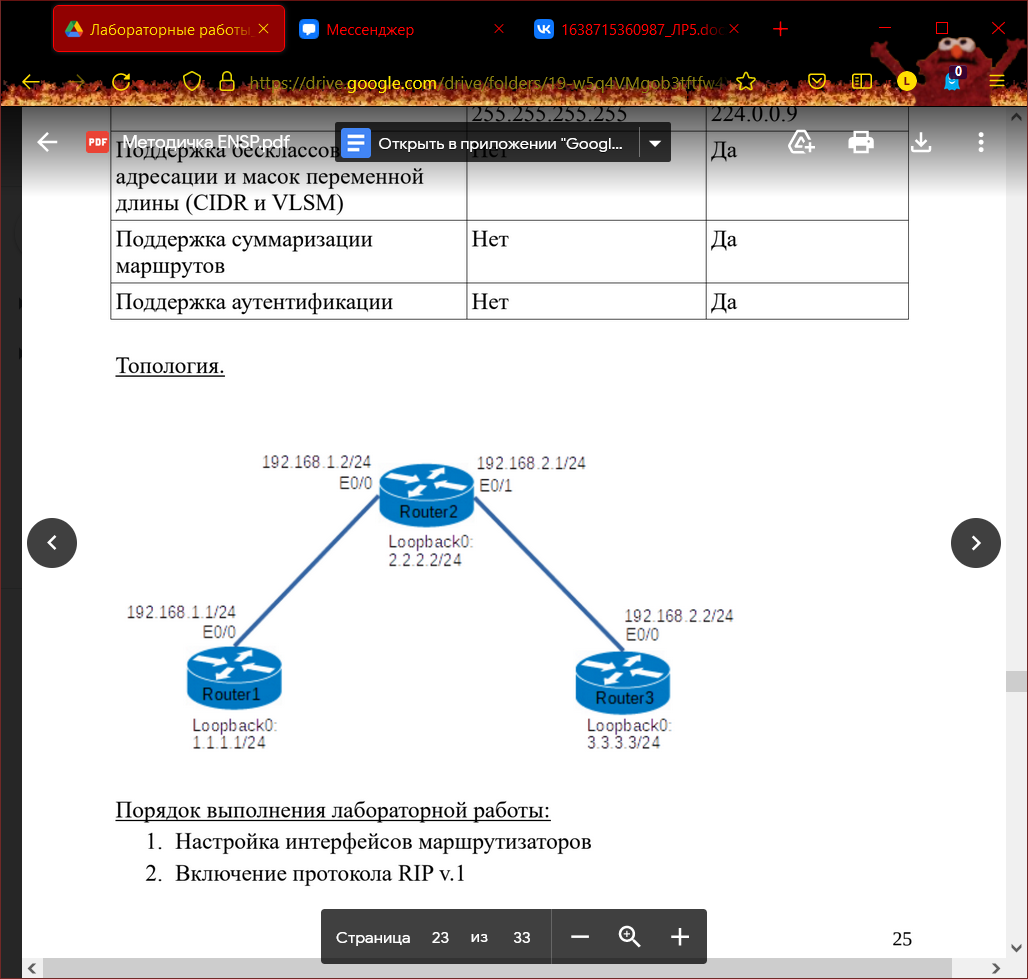Reload the page with the refresh icon
The width and height of the screenshot is (1028, 979).
(121, 82)
